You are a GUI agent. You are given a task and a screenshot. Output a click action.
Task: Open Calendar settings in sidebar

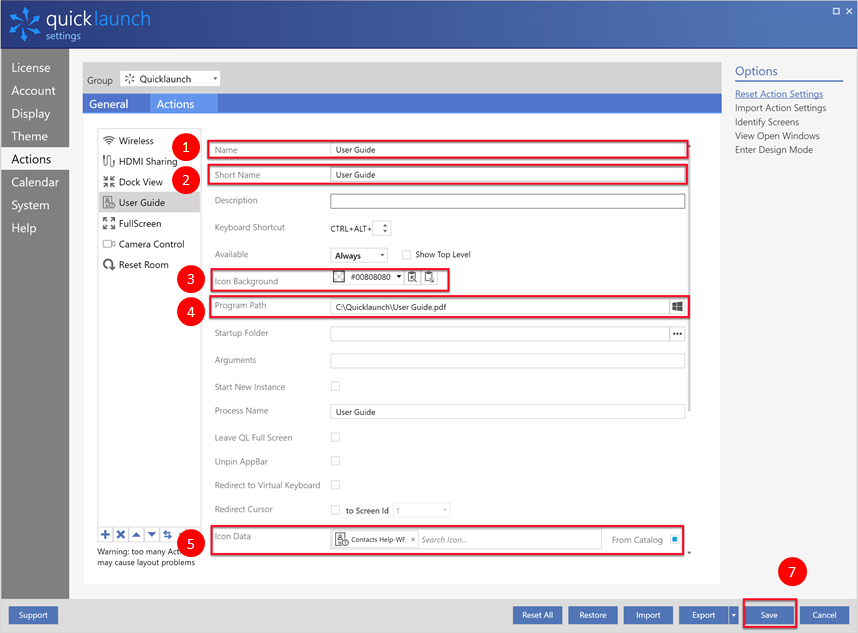35,182
